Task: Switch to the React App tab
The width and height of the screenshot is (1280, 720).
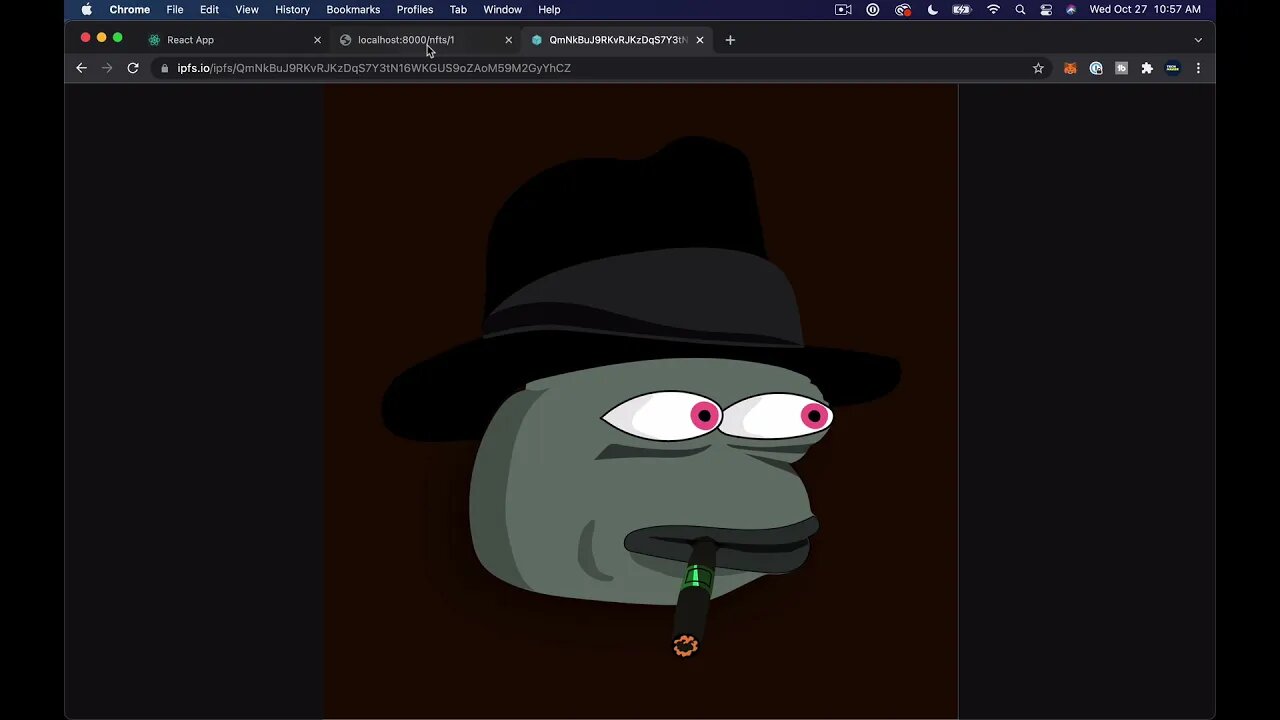Action: pos(235,40)
